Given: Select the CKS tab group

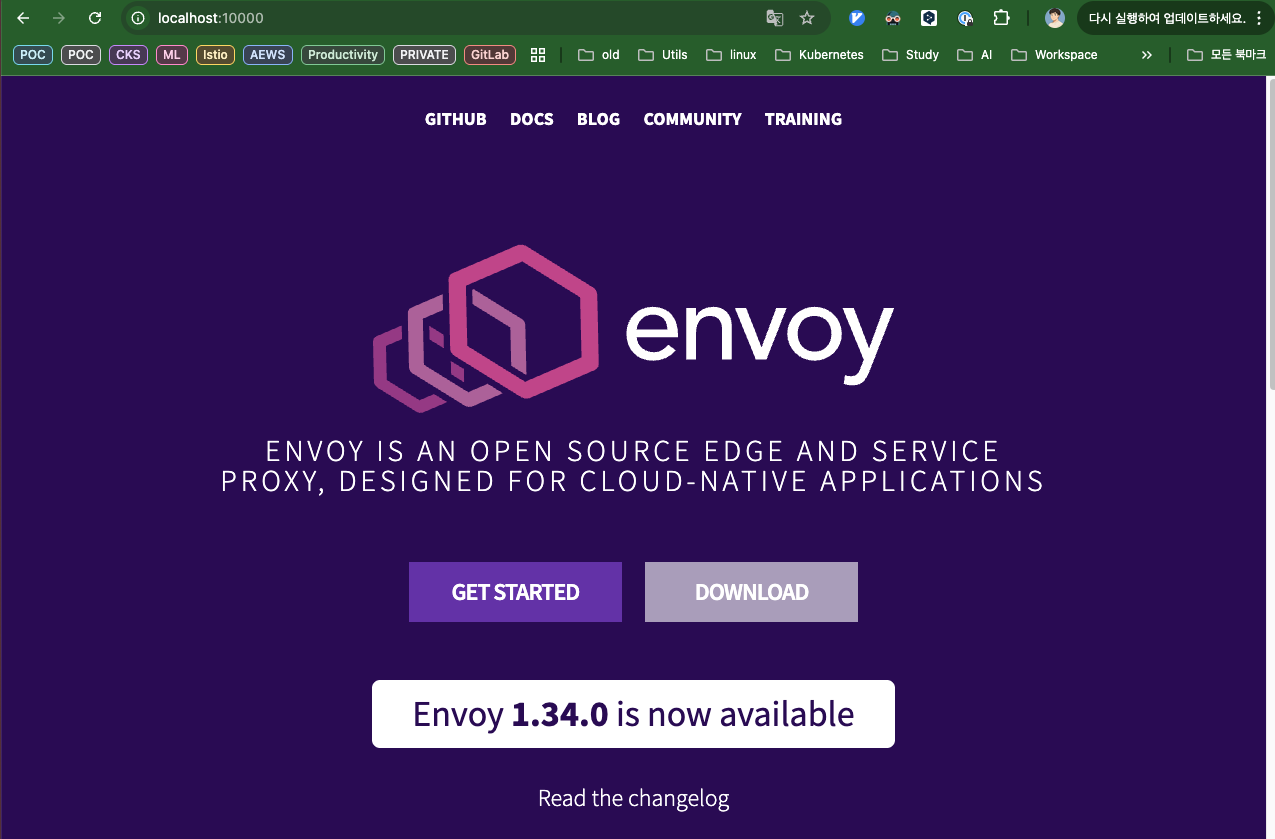Looking at the screenshot, I should coord(128,55).
